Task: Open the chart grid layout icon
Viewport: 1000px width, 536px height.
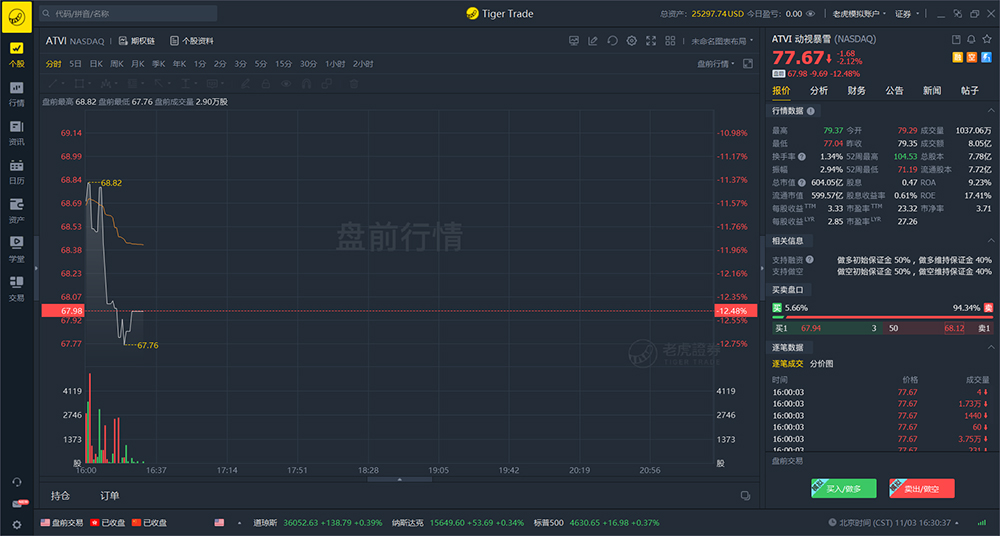Action: click(670, 41)
